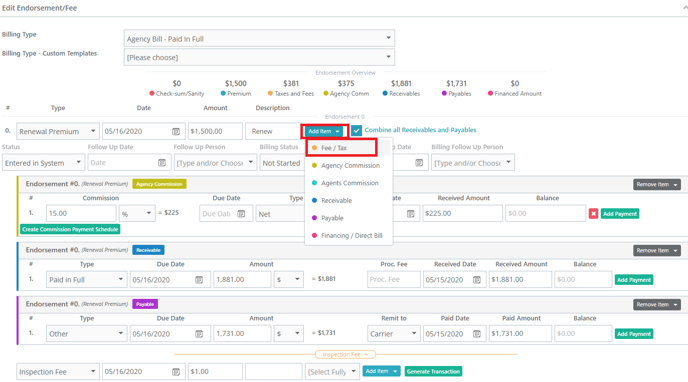Open Paid in Full receivable type dropdown
Image resolution: width=688 pixels, height=382 pixels.
pyautogui.click(x=86, y=280)
